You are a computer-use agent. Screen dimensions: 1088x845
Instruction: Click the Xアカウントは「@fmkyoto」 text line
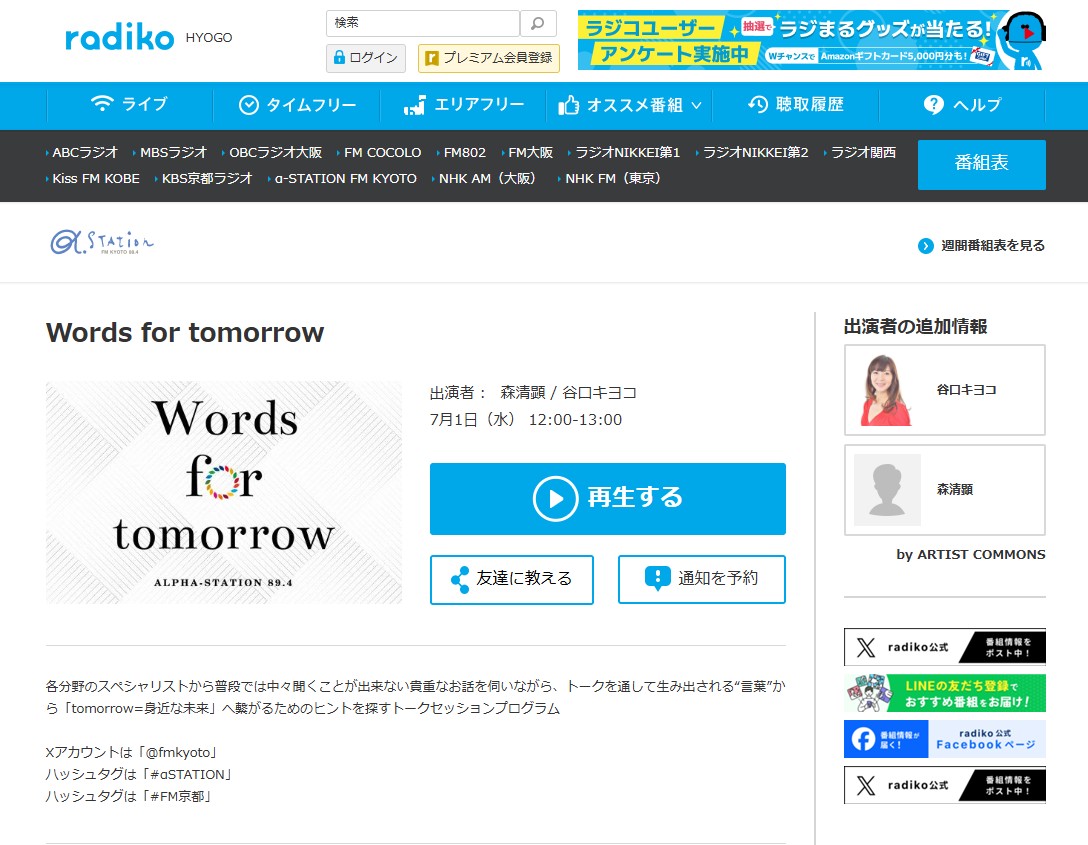133,753
